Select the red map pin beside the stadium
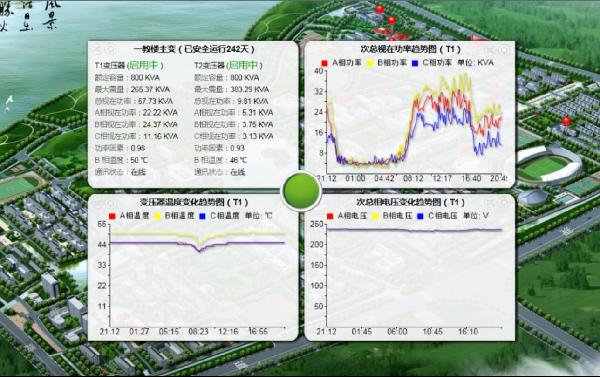Viewport: 600px width, 377px height. coord(566,122)
